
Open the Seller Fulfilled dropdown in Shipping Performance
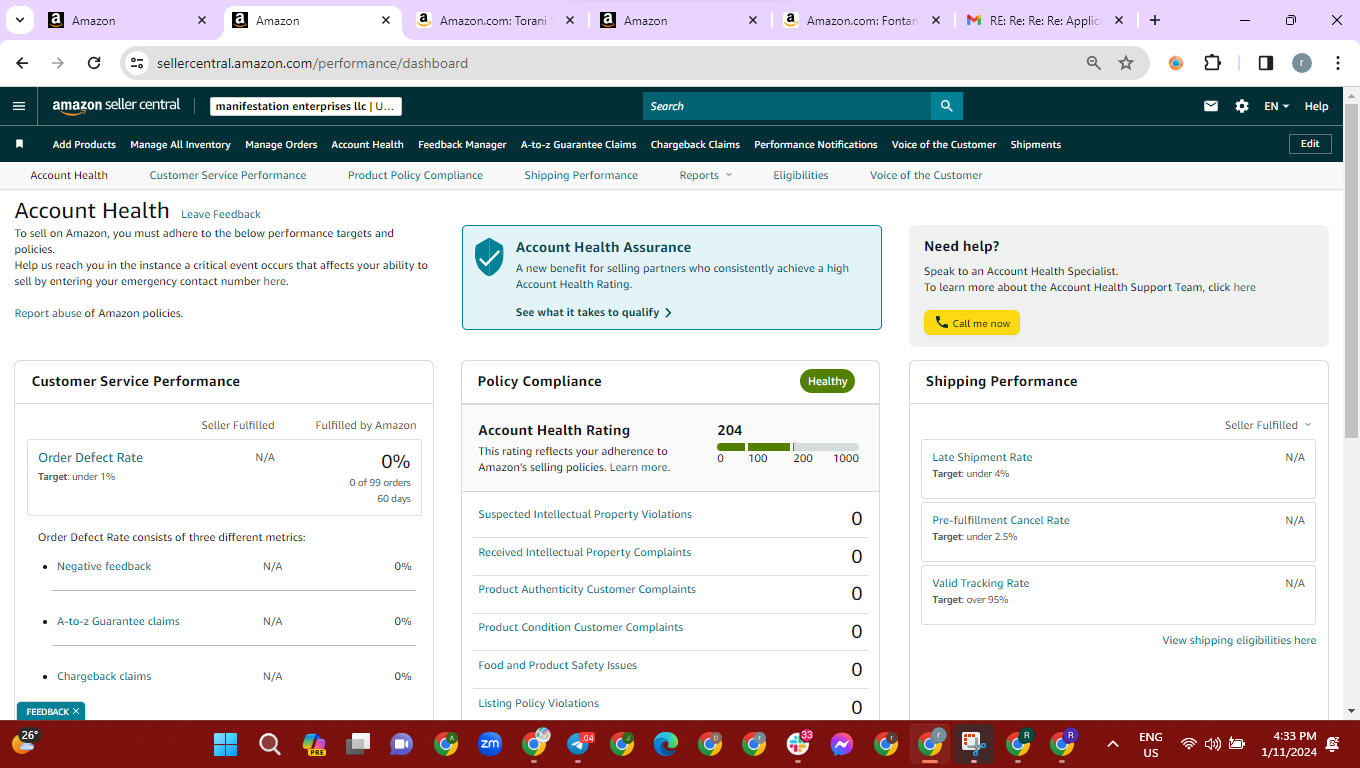tap(1268, 425)
